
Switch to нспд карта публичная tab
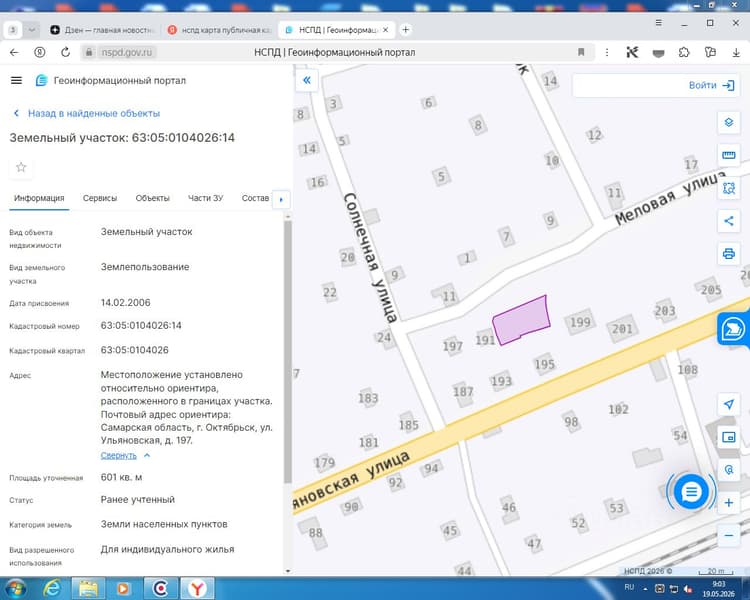coord(219,30)
